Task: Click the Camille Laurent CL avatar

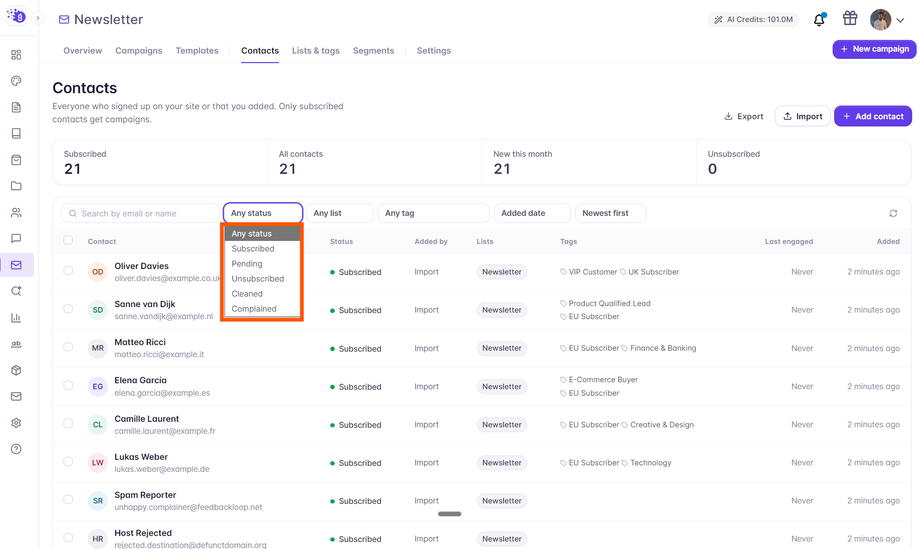Action: [x=97, y=425]
